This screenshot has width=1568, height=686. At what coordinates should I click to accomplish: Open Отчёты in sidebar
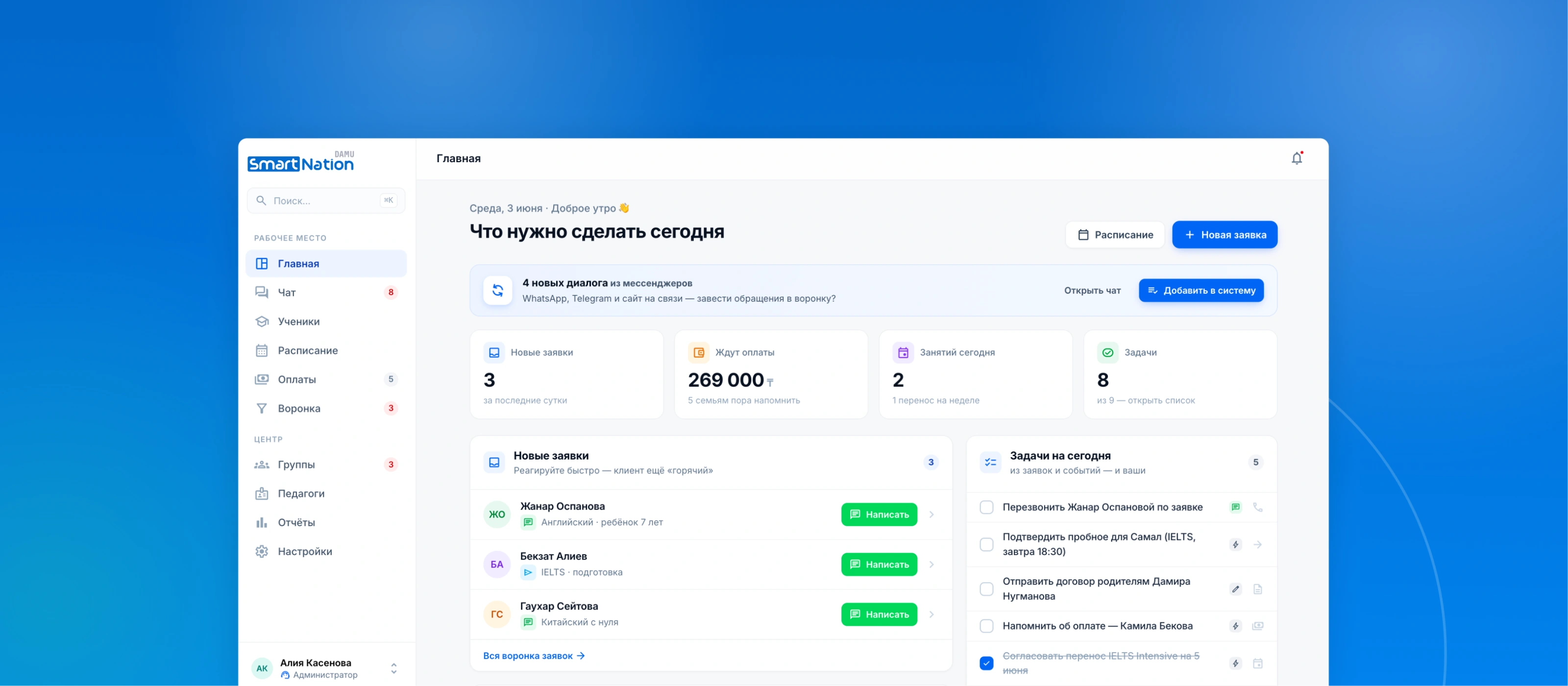pos(326,522)
